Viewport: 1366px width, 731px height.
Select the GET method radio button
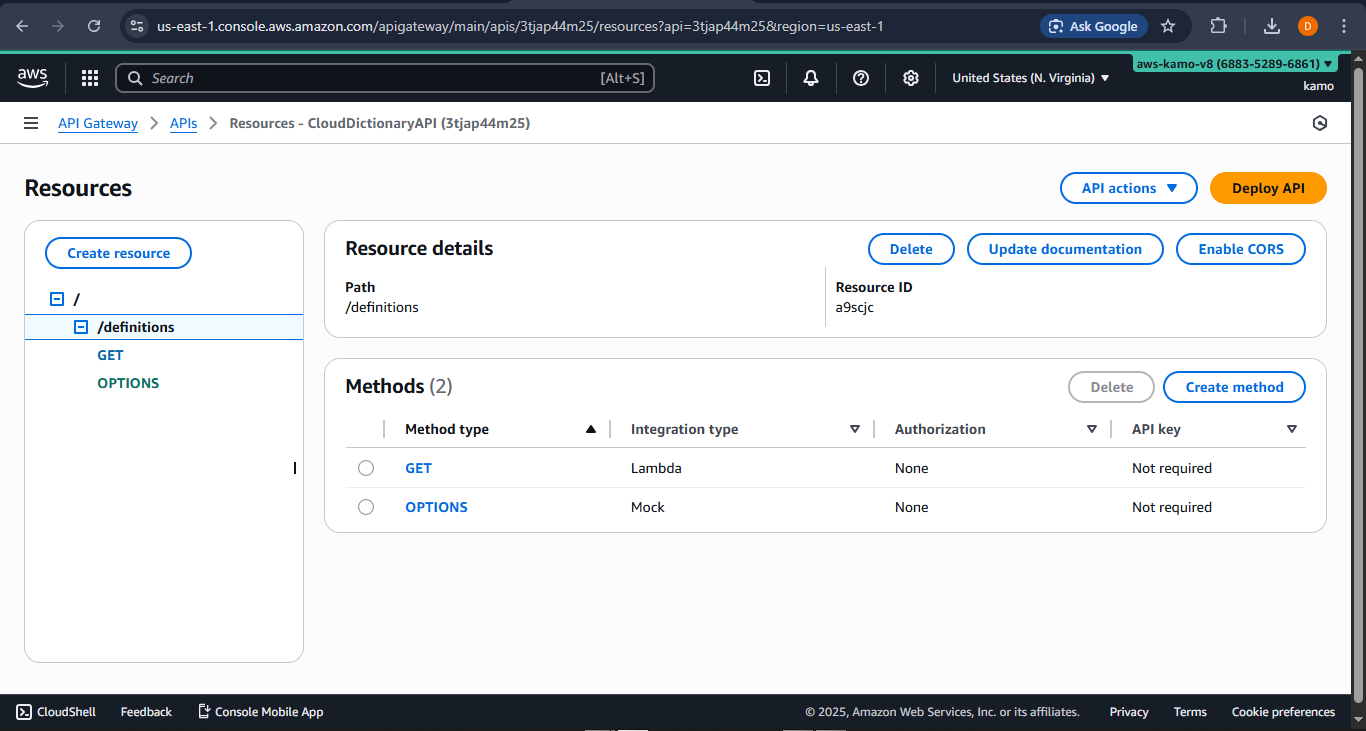click(x=366, y=467)
